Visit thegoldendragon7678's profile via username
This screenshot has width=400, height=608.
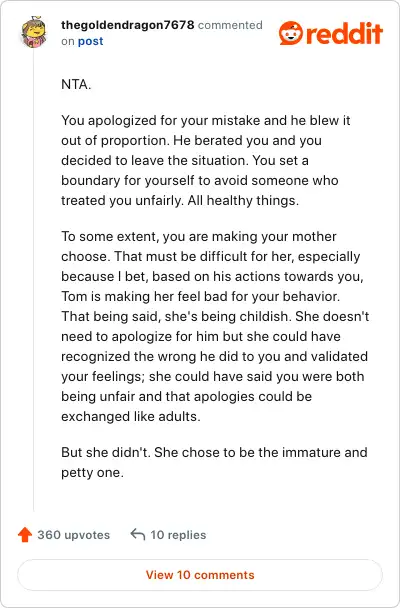(x=128, y=25)
